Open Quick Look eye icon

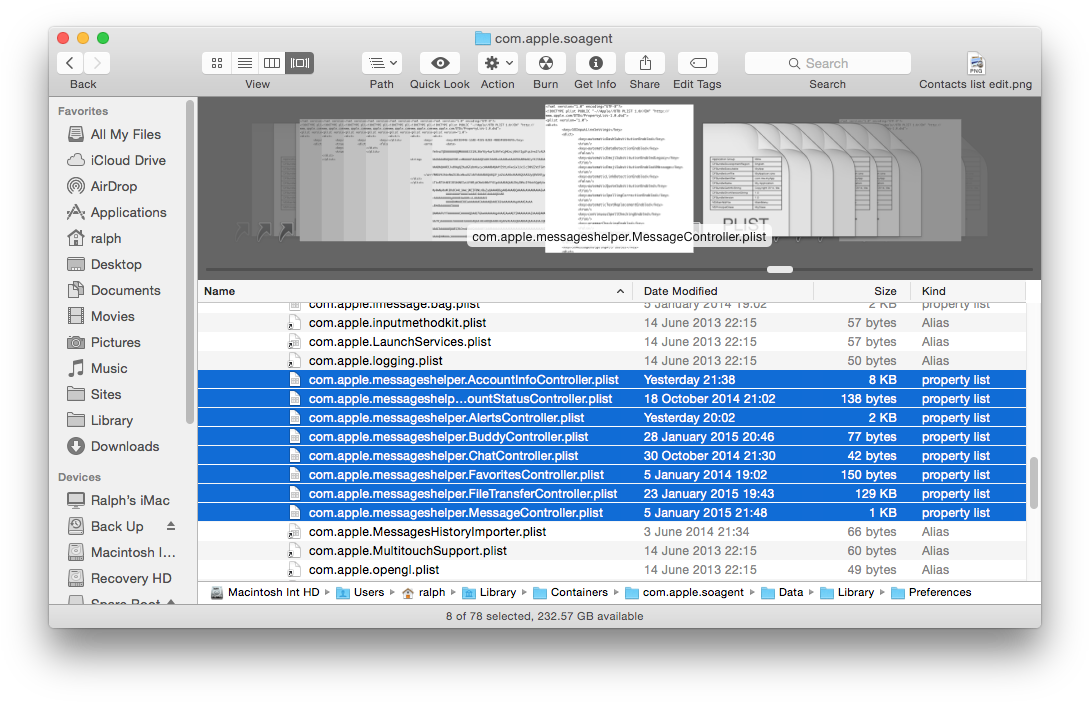(x=440, y=63)
